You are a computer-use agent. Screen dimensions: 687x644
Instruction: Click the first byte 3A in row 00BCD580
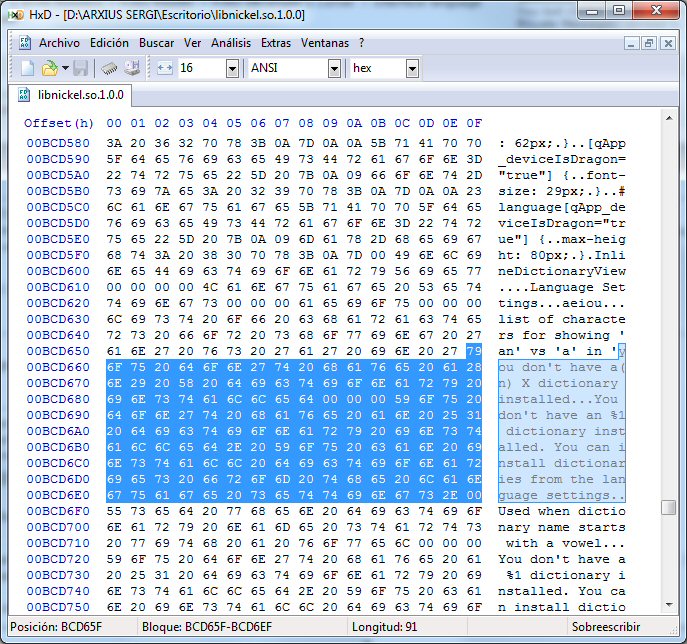[x=114, y=143]
